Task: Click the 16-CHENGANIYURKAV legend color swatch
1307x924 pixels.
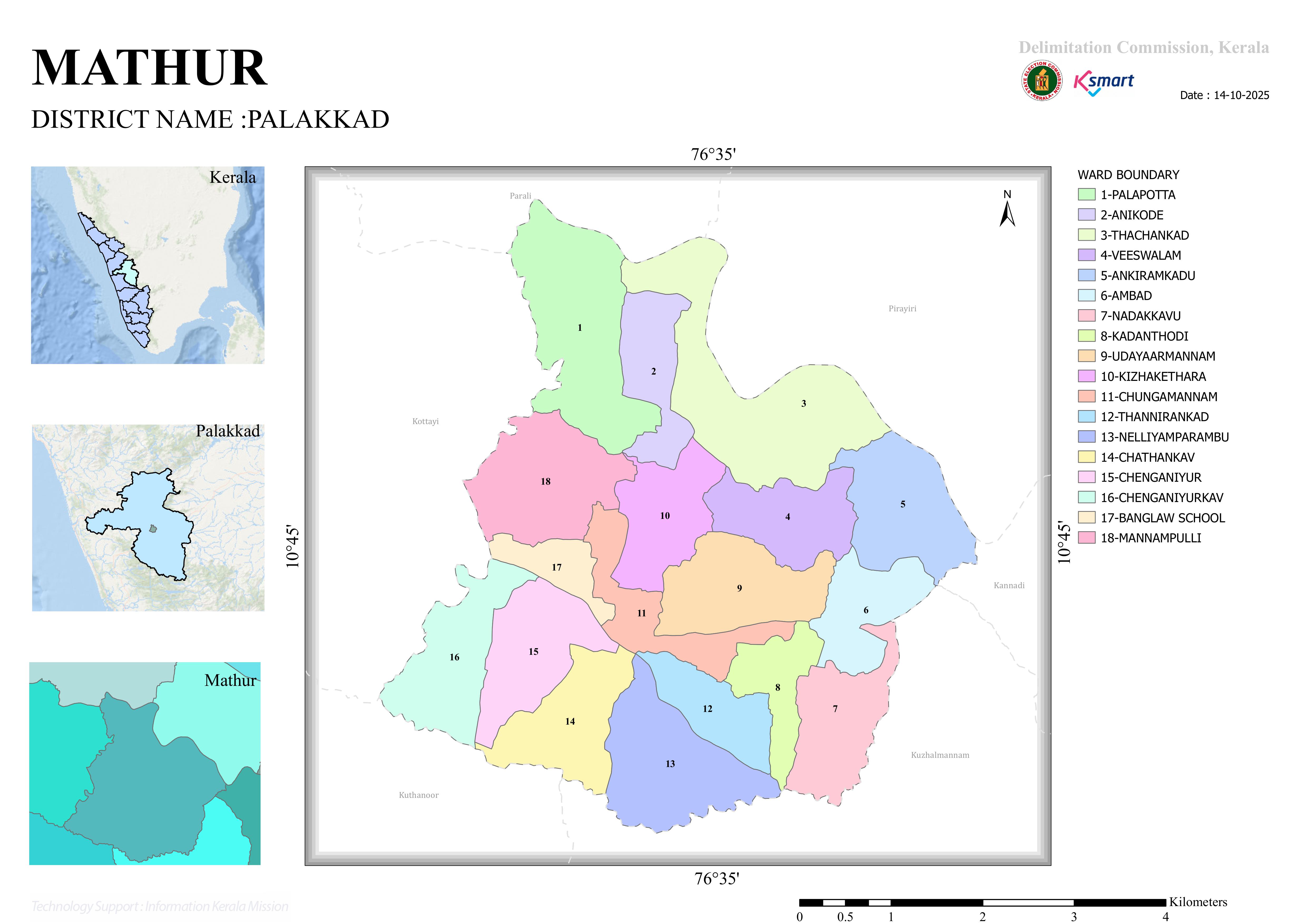Action: (1086, 497)
